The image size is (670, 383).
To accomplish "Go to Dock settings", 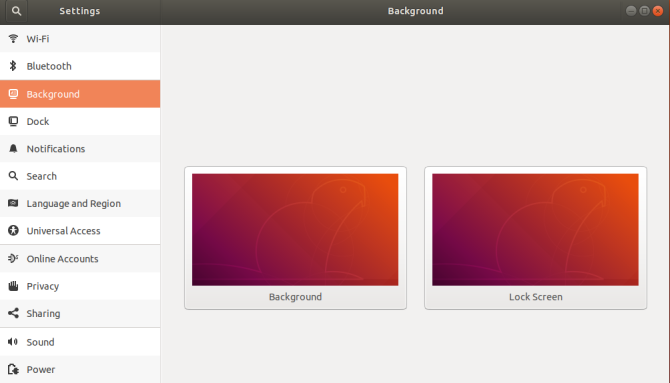I will tap(80, 121).
